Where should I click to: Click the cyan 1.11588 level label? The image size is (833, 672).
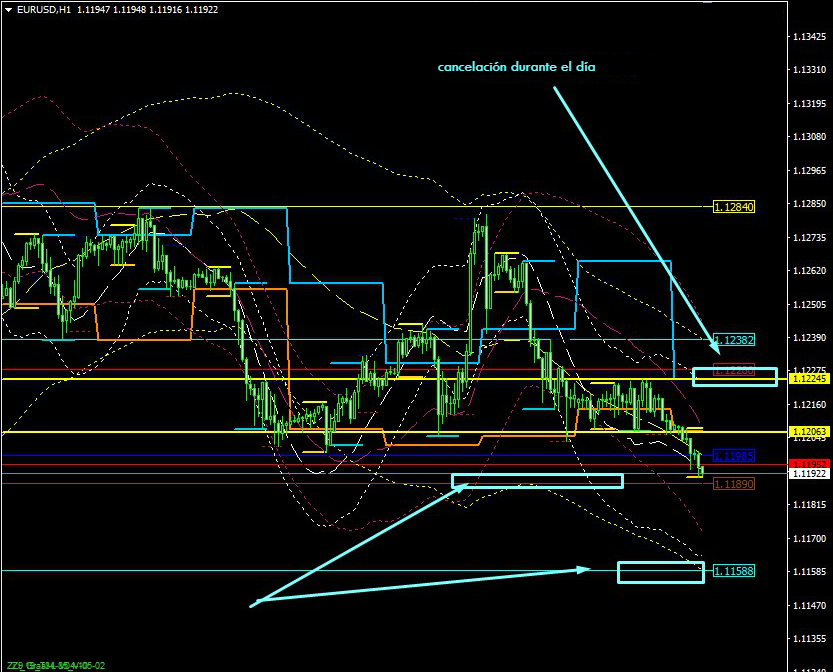click(x=733, y=571)
